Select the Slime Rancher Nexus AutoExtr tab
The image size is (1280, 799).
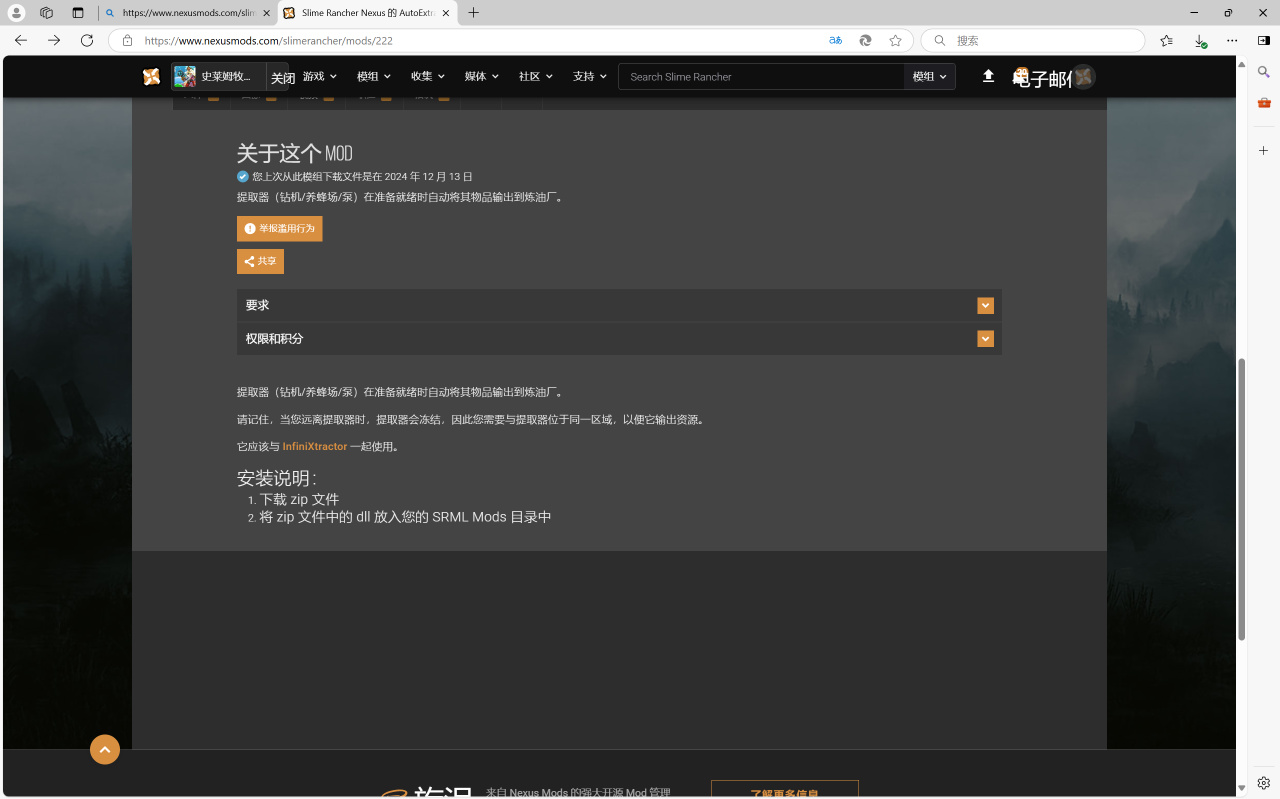click(x=366, y=13)
